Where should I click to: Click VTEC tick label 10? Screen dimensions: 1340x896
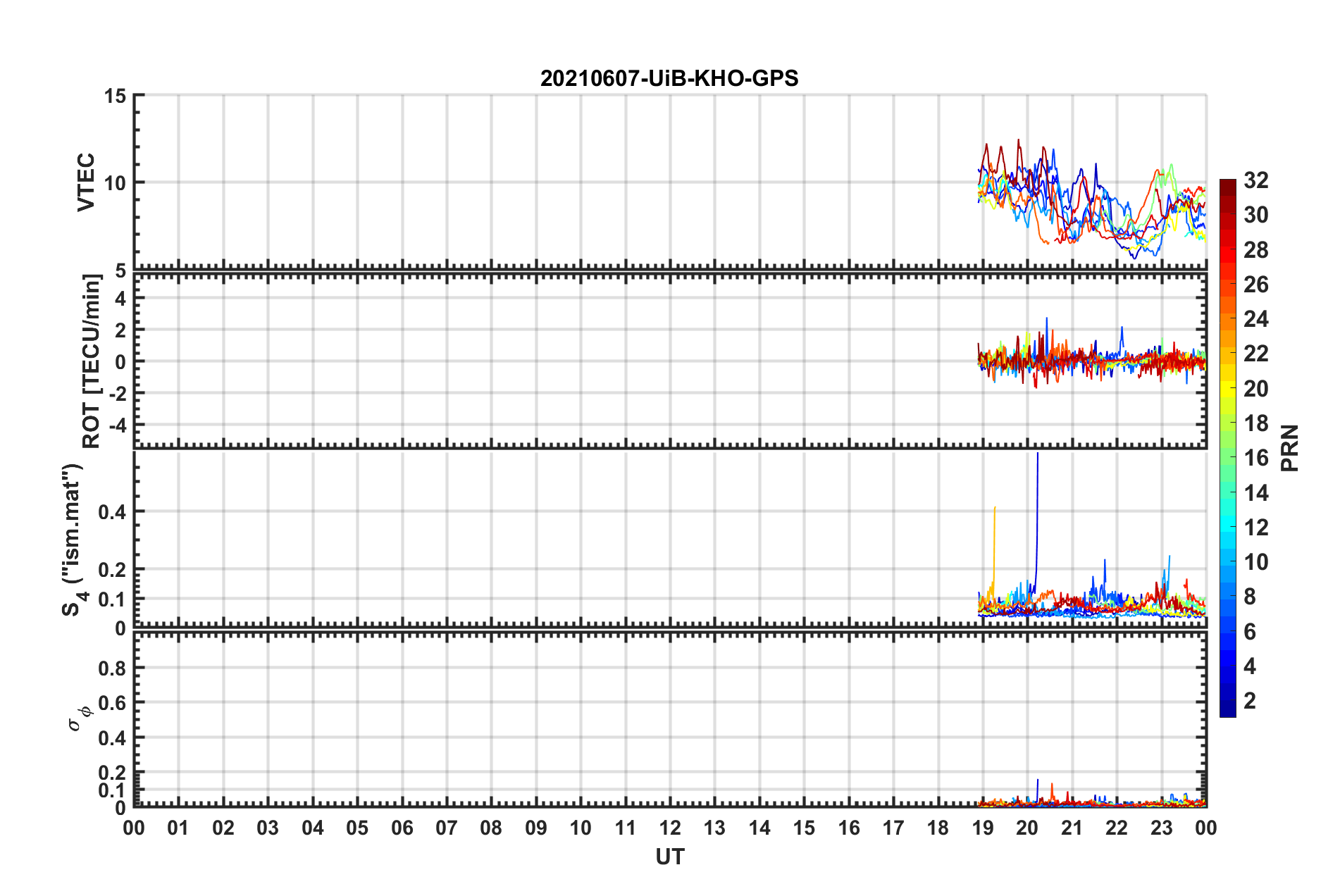coord(115,183)
